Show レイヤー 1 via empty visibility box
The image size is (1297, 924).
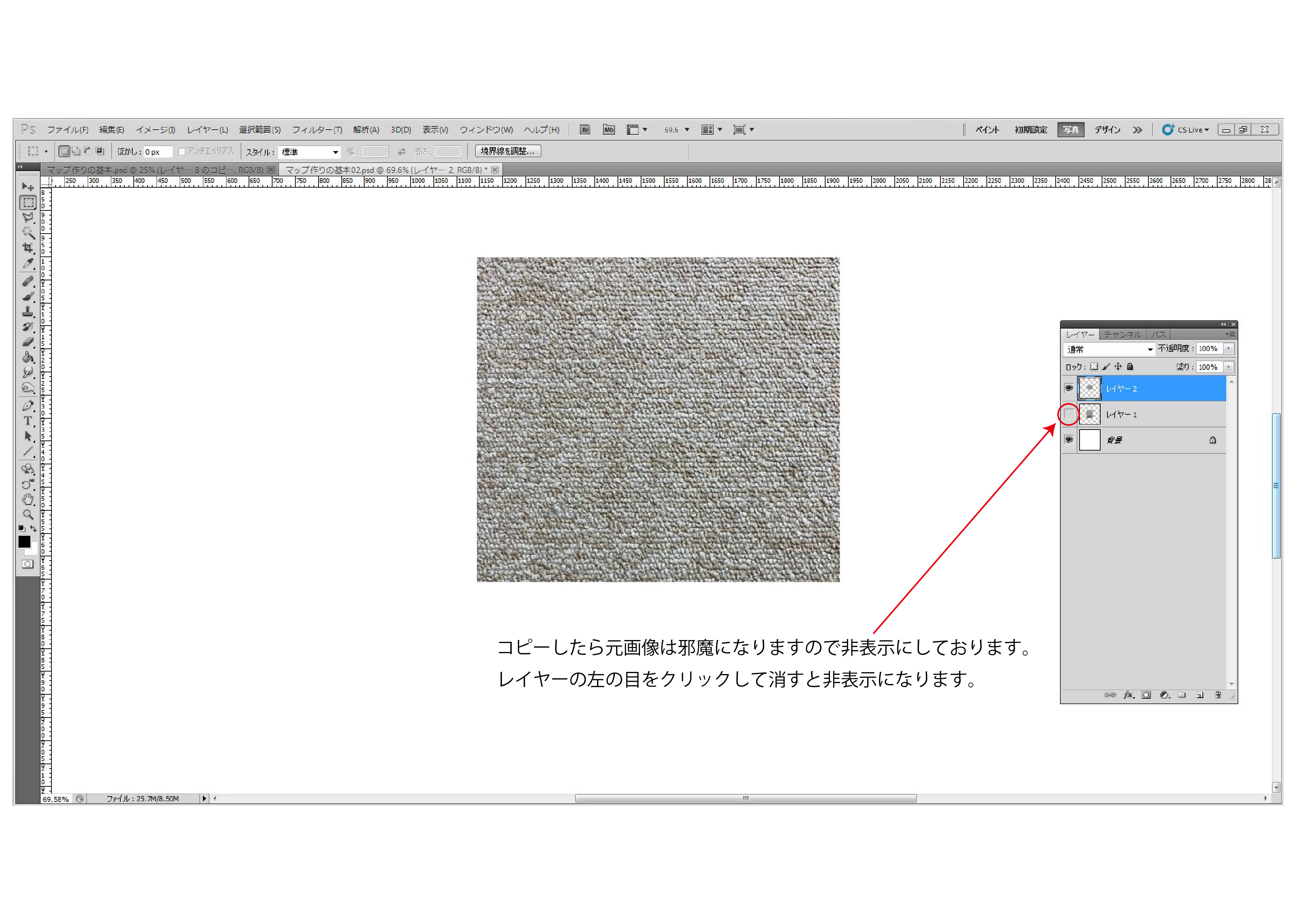1069,414
